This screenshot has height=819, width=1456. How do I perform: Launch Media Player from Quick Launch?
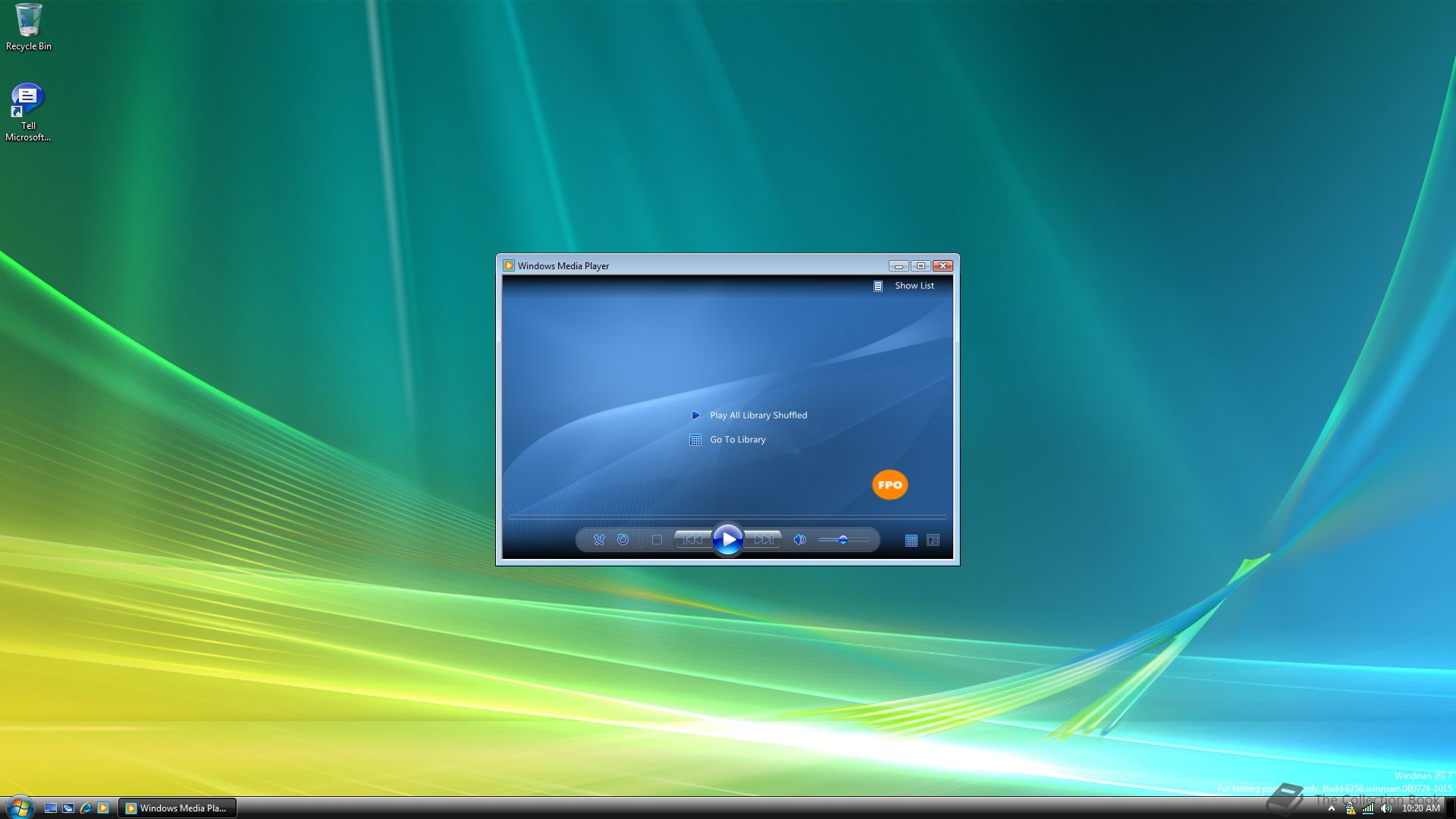point(103,808)
